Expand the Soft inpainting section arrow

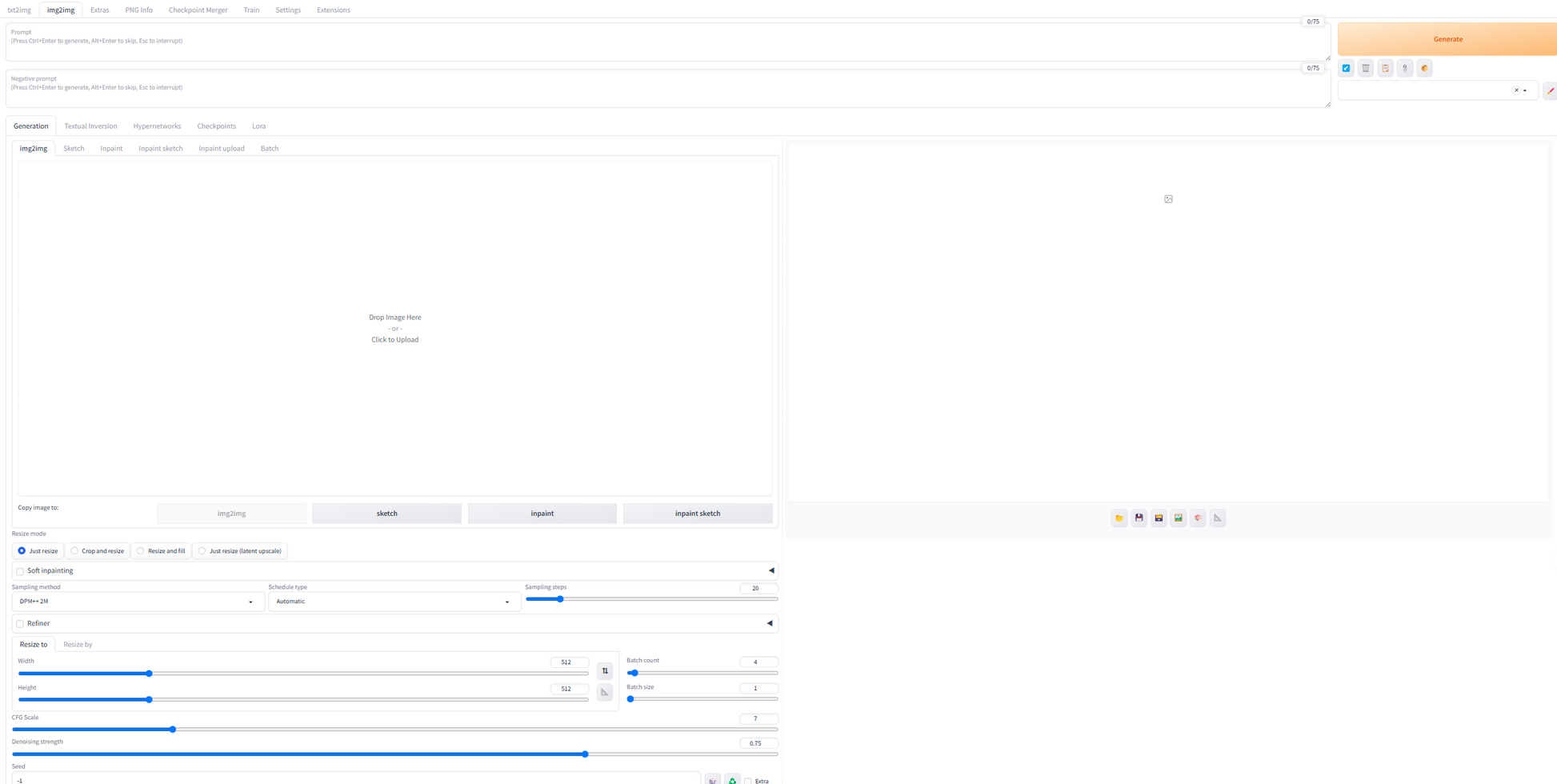771,571
